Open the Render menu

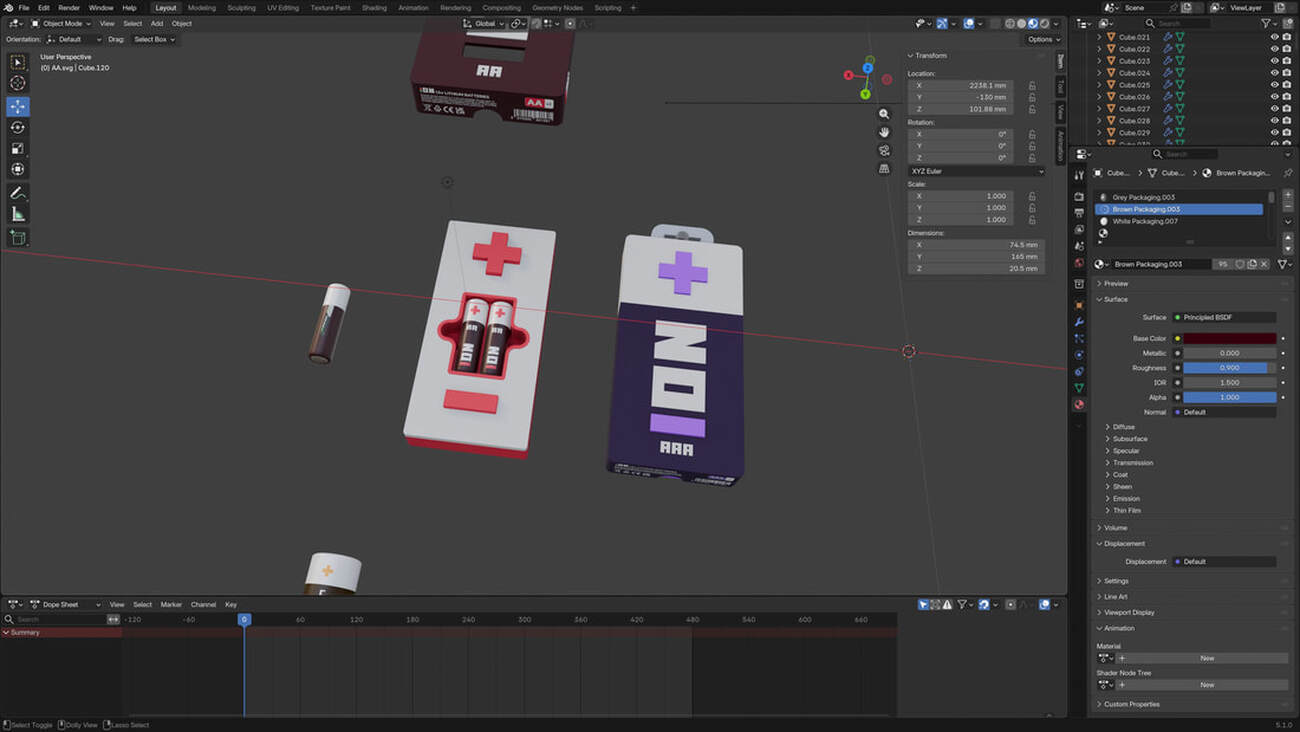(x=69, y=8)
